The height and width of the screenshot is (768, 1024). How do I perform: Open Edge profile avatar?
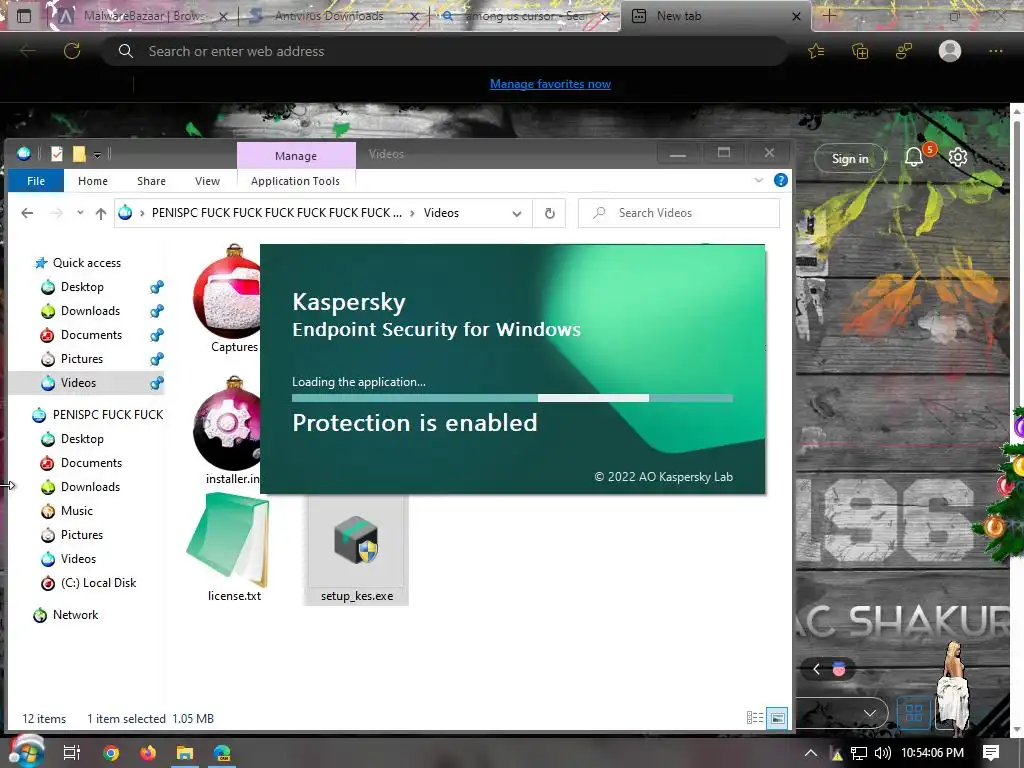click(950, 51)
